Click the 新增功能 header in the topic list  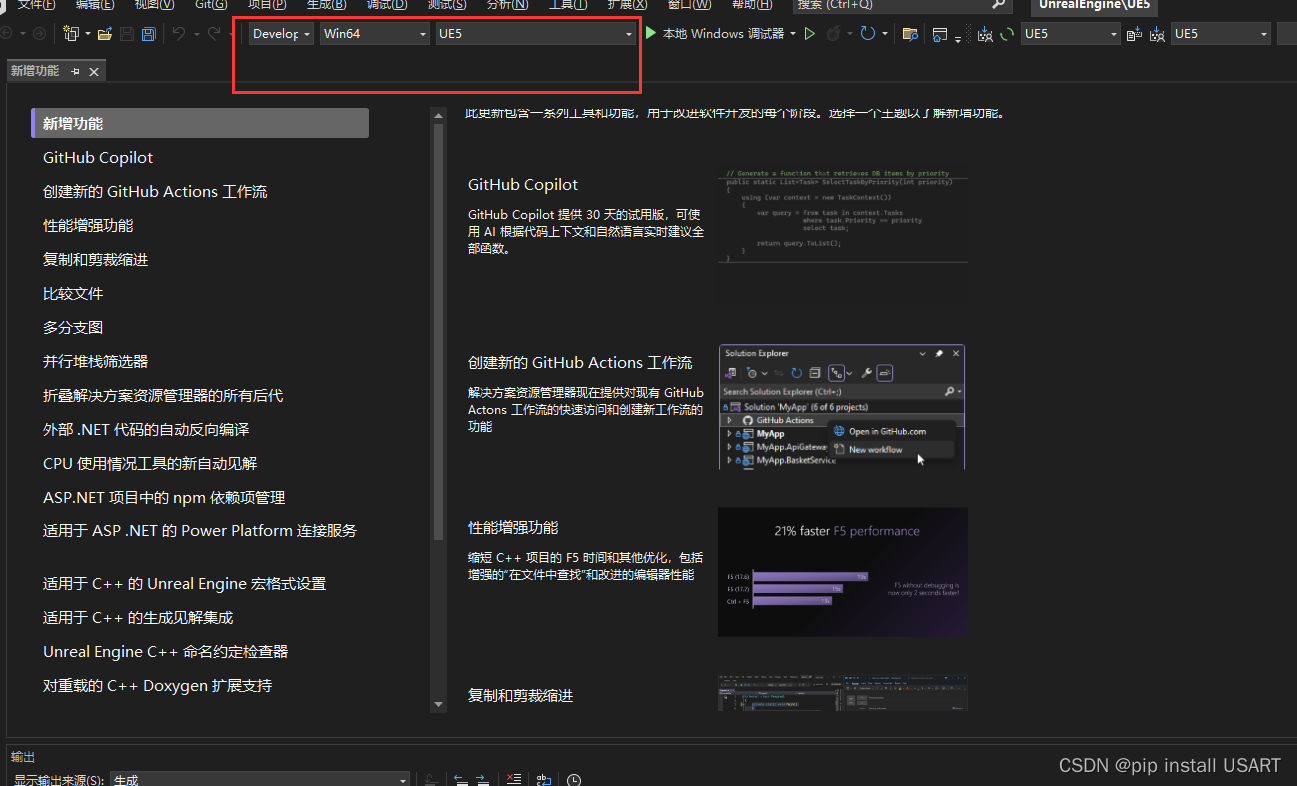200,123
